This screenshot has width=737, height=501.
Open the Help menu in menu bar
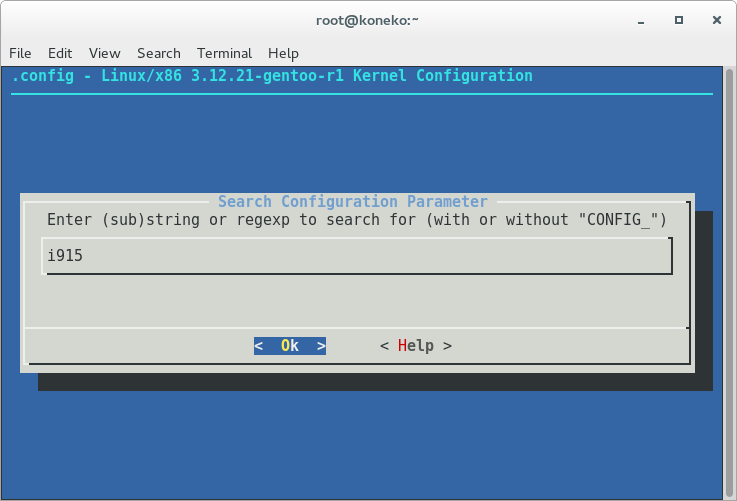tap(283, 53)
